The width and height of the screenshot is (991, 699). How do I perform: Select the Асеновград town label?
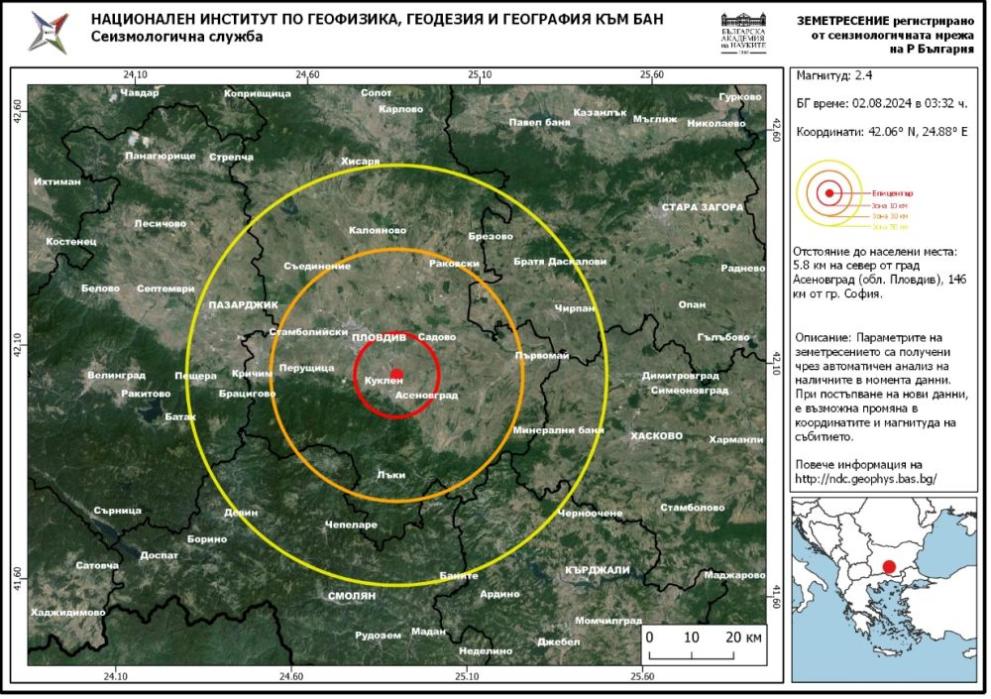426,396
